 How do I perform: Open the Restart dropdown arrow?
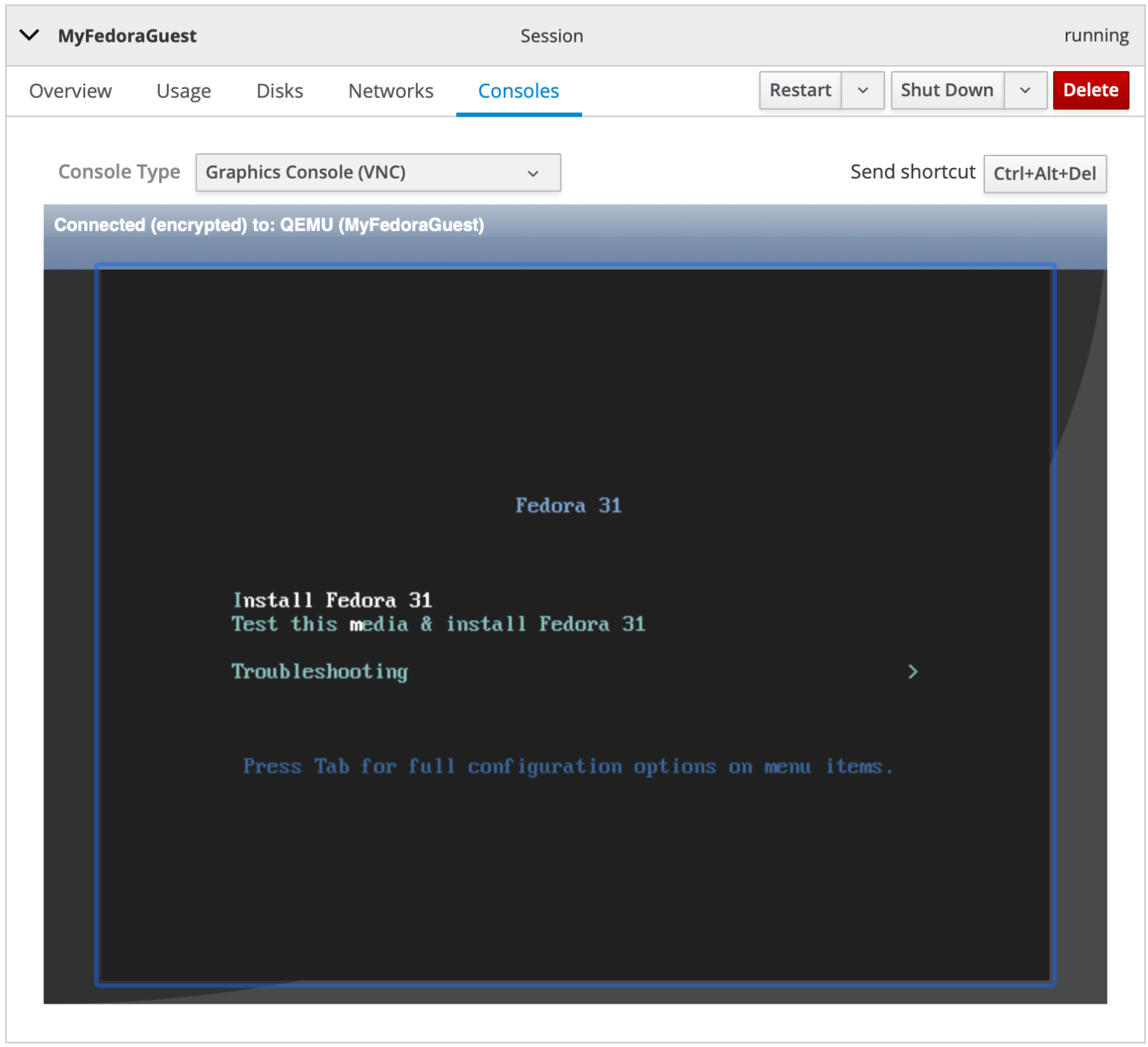[x=862, y=90]
